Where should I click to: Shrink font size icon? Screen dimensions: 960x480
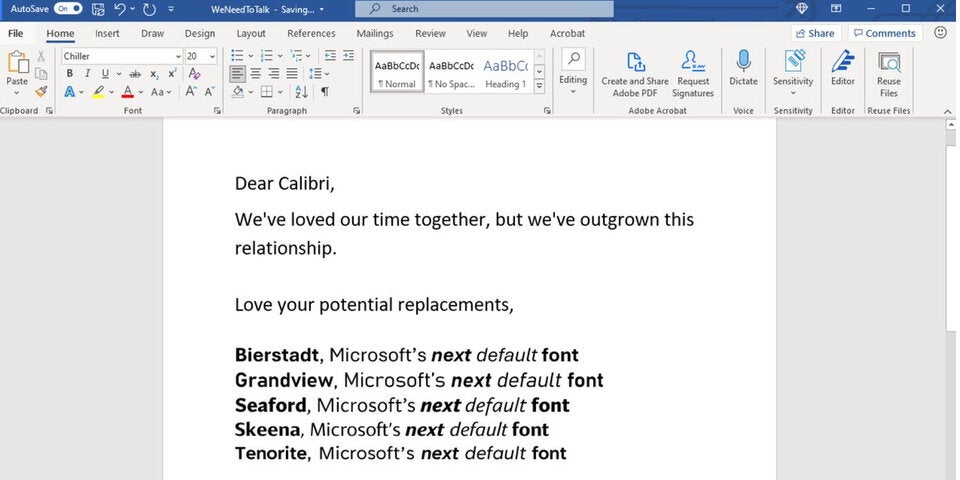tap(209, 92)
